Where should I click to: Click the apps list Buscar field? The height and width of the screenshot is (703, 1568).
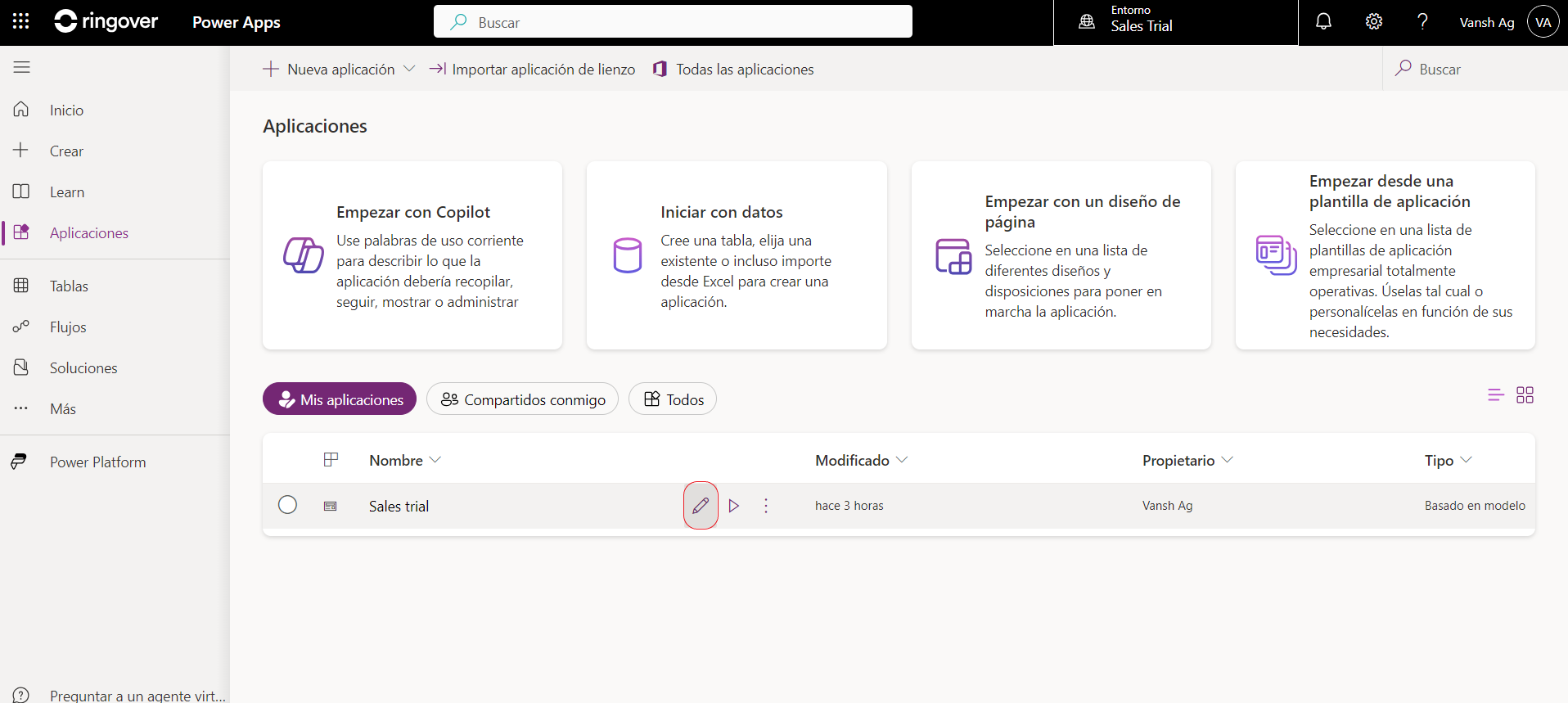pos(1475,69)
